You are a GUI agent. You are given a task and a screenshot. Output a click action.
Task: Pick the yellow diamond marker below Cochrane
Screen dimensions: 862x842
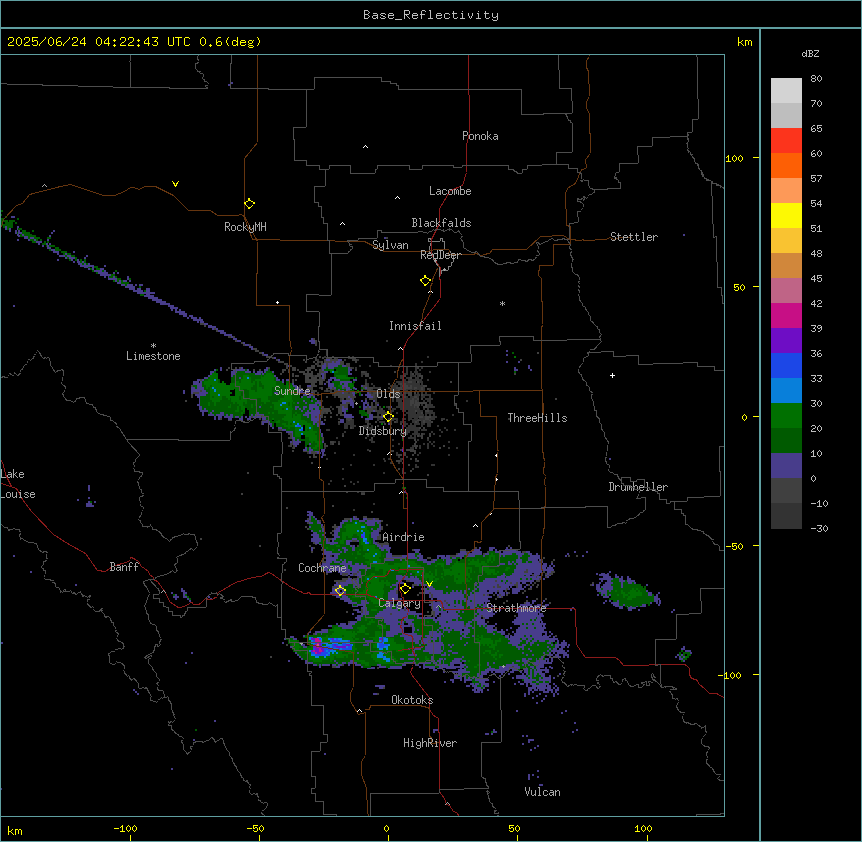click(x=340, y=591)
